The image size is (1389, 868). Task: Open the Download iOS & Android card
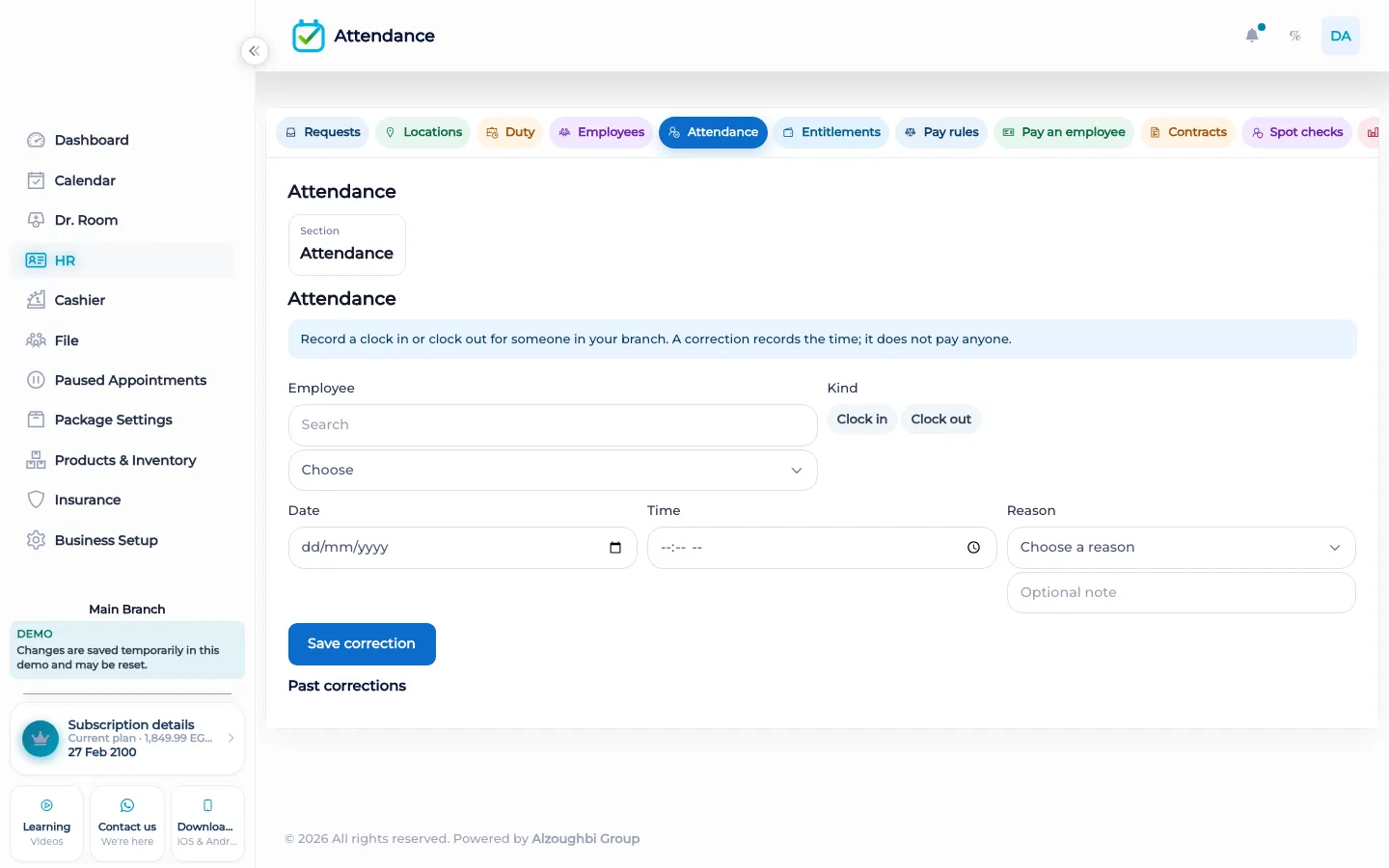tap(207, 824)
